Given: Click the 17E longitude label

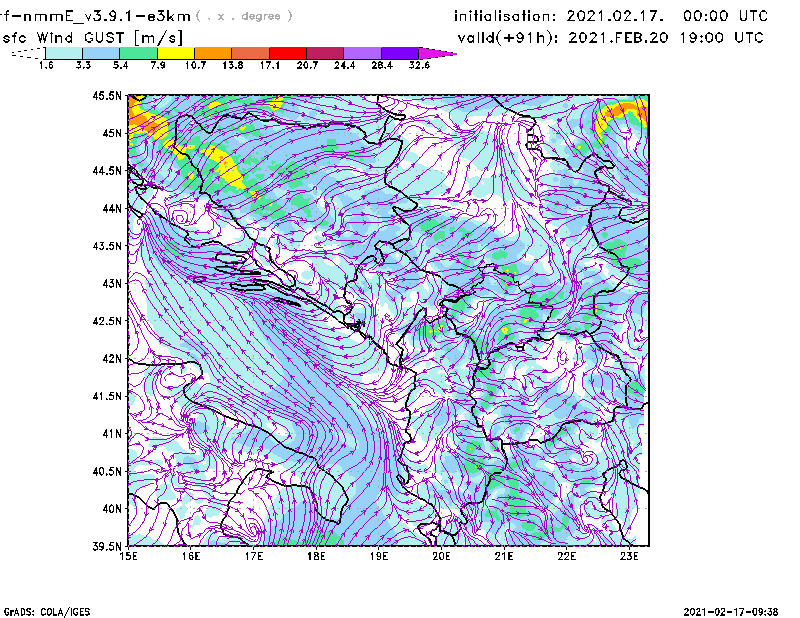Looking at the screenshot, I should [254, 556].
